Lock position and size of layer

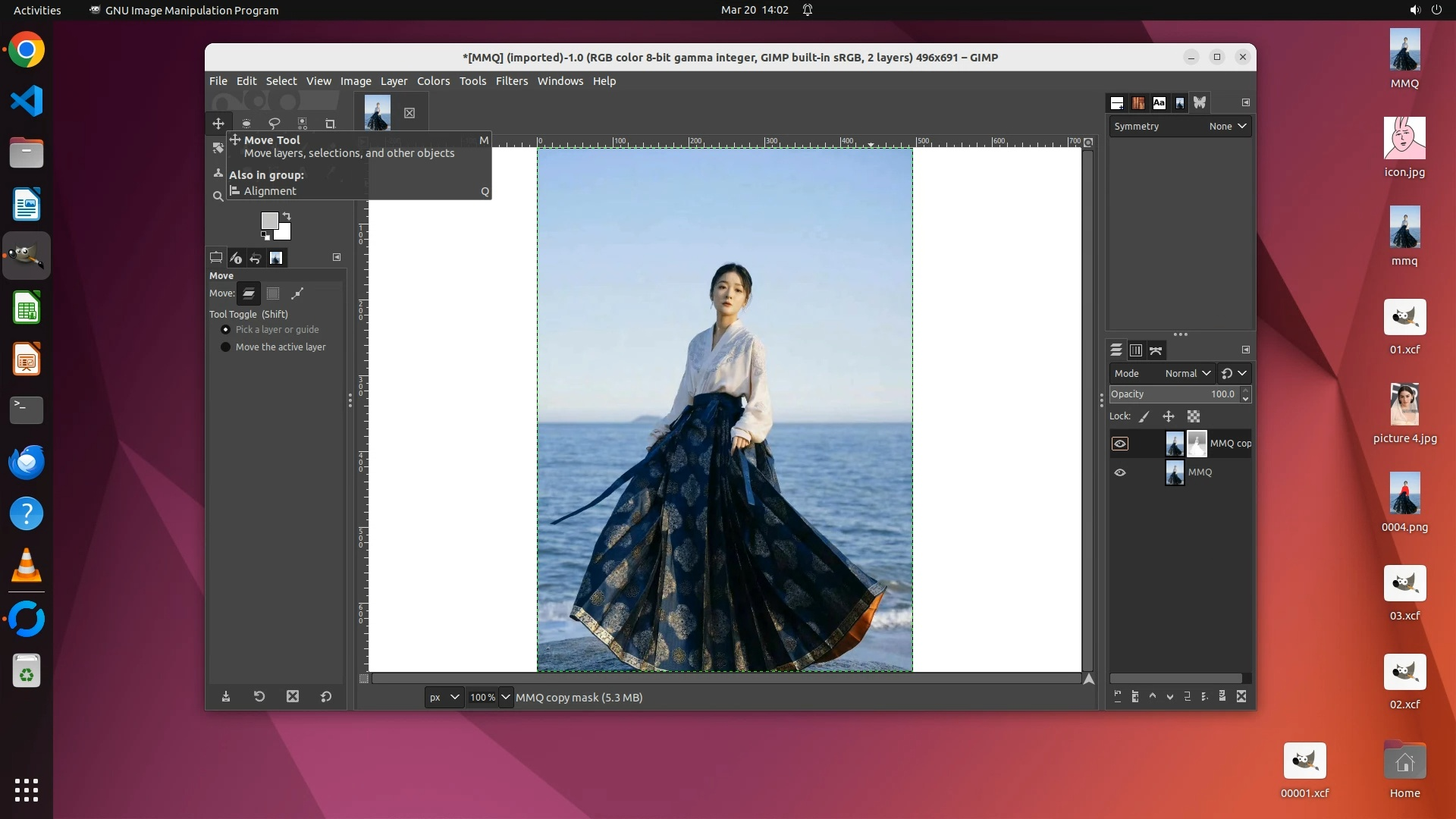coord(1169,416)
